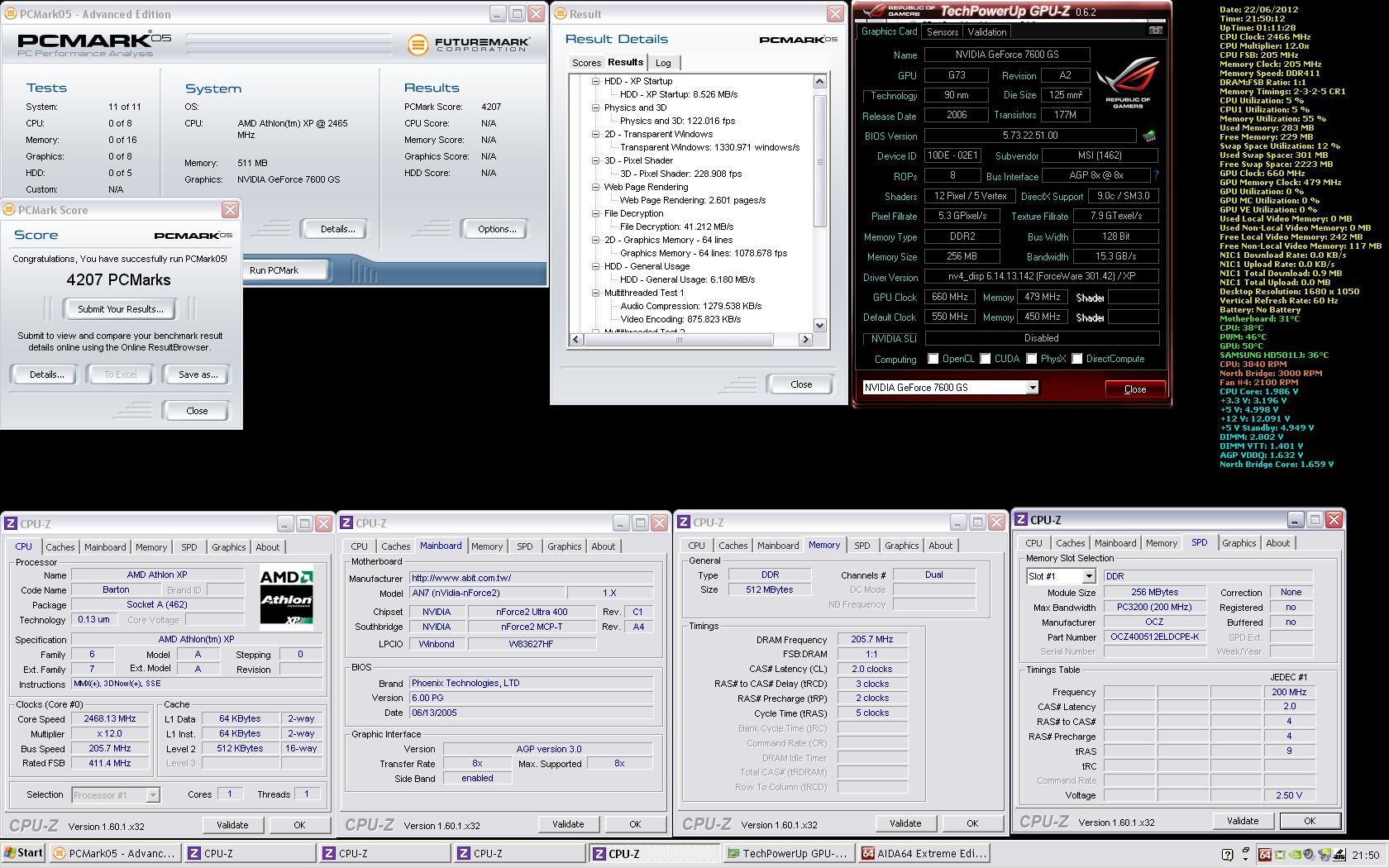Click Close button in Result Details window
The width and height of the screenshot is (1389, 868).
point(801,384)
